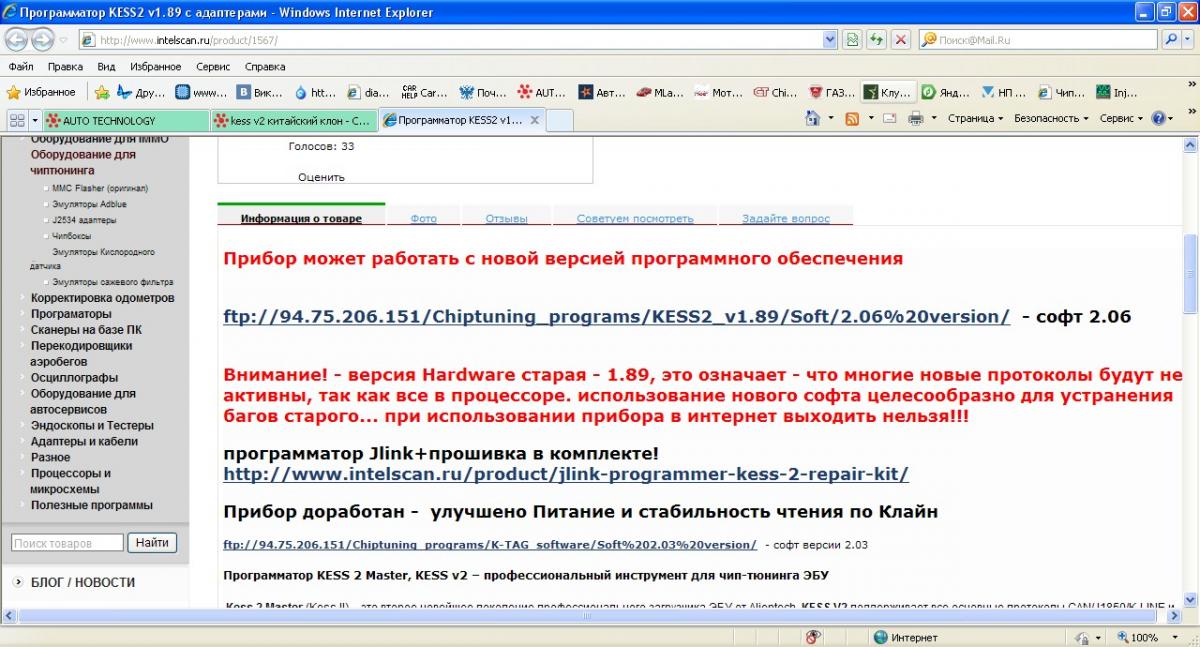1200x647 pixels.
Task: Open the 'Вик...' VK bookmark
Action: pyautogui.click(x=260, y=92)
